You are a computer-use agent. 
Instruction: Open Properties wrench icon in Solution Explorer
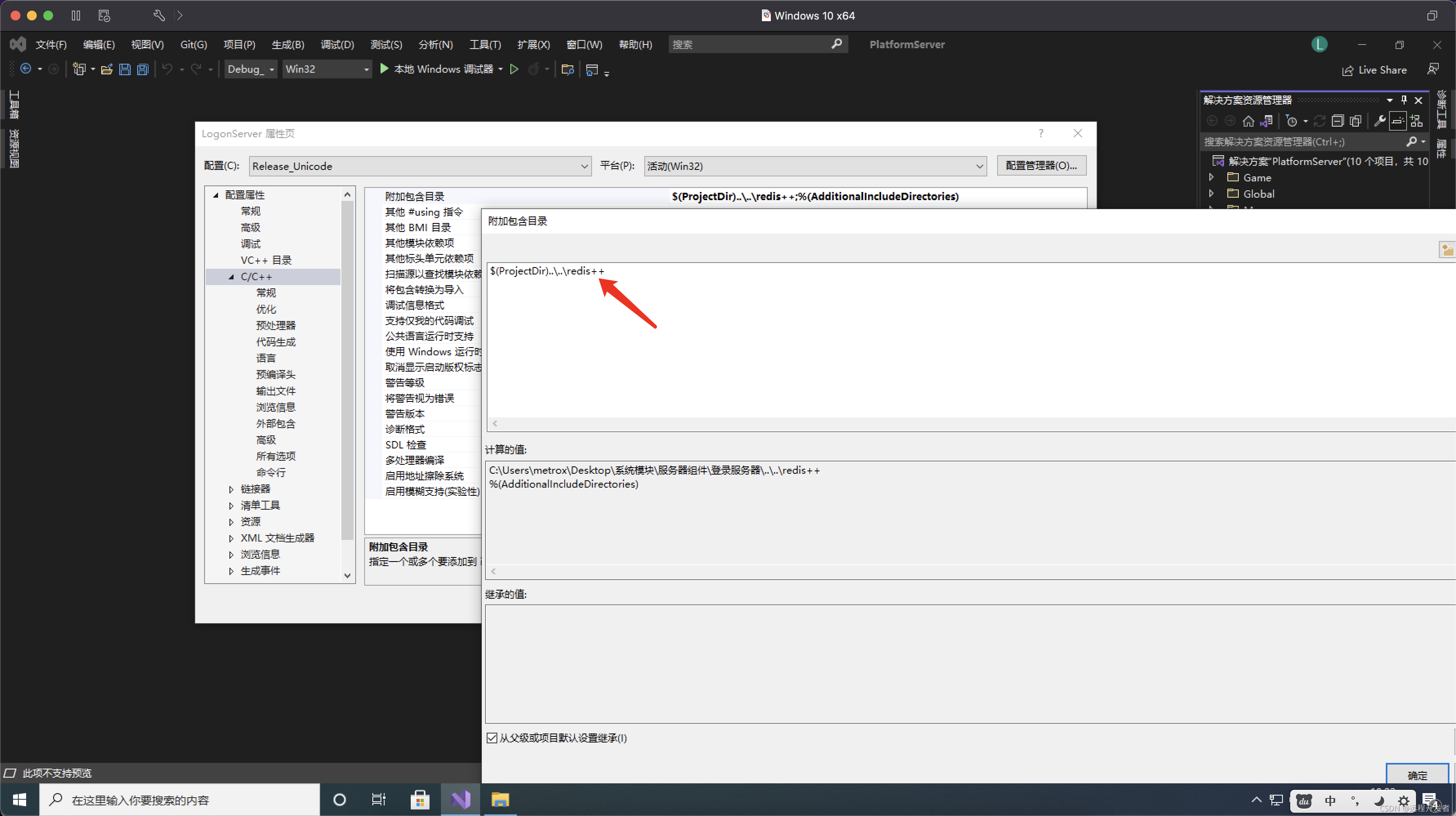pos(1379,121)
